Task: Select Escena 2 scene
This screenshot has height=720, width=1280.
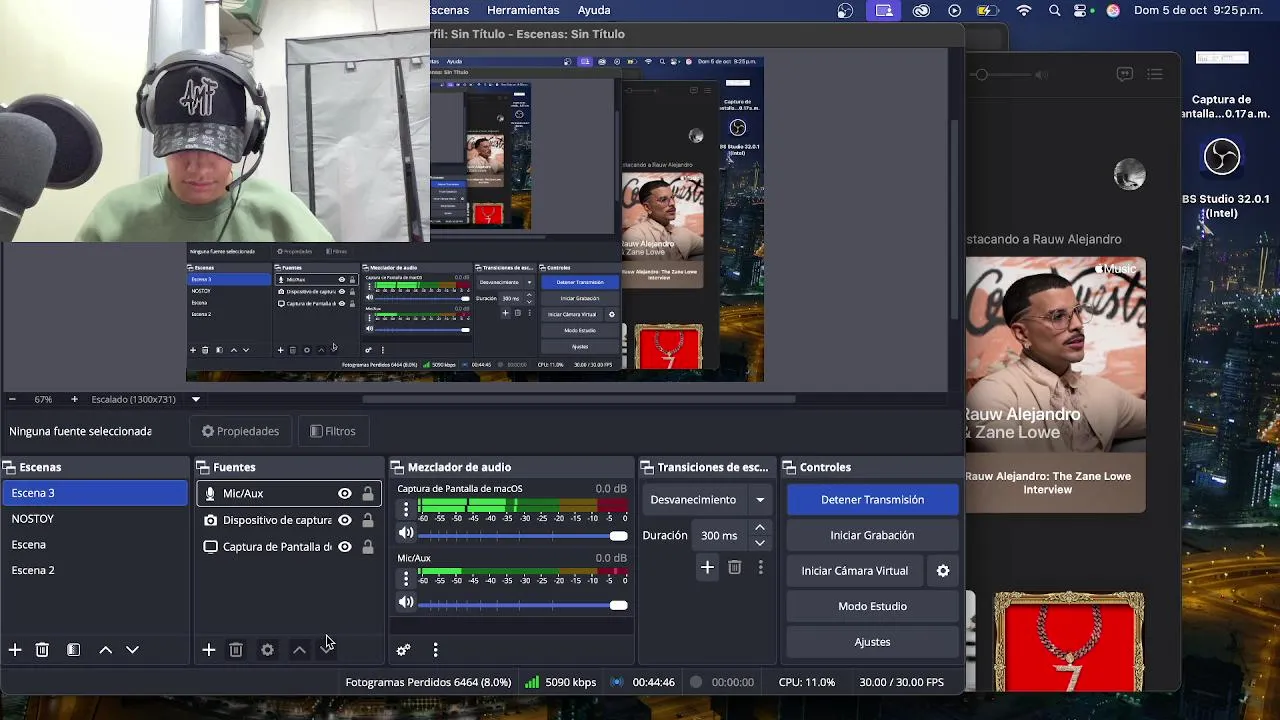Action: [94, 570]
